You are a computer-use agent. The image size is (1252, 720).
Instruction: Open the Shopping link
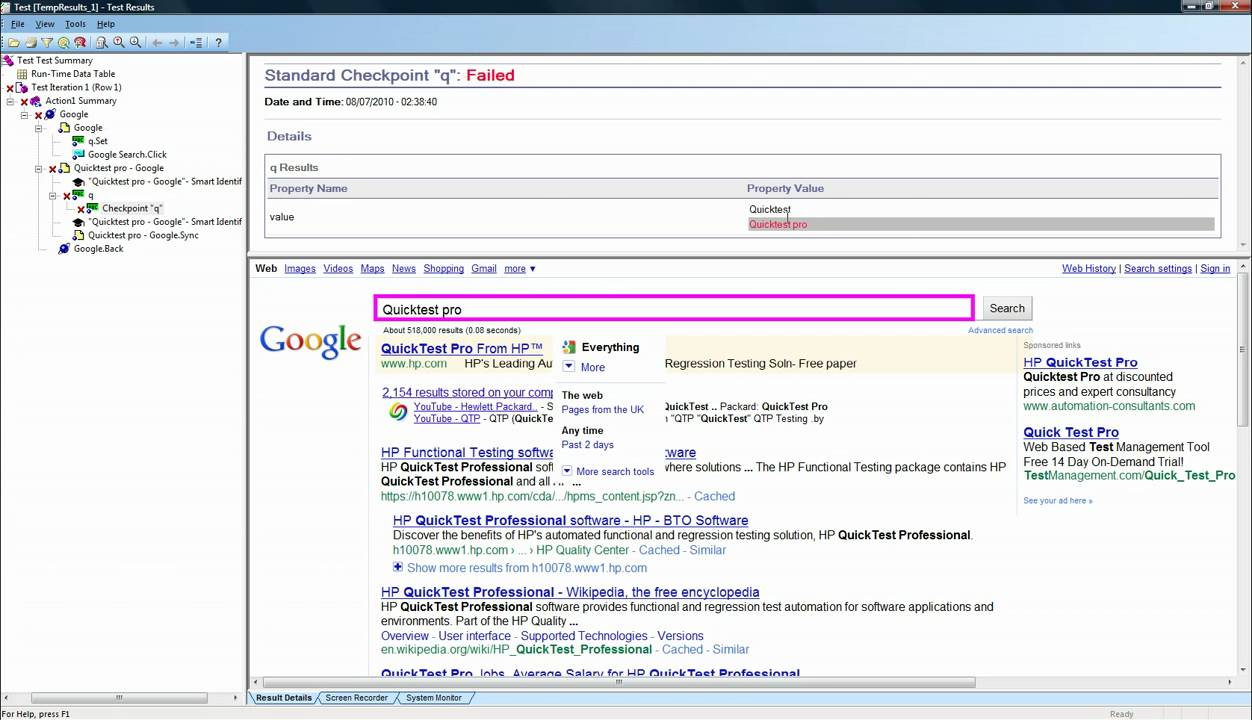(443, 268)
